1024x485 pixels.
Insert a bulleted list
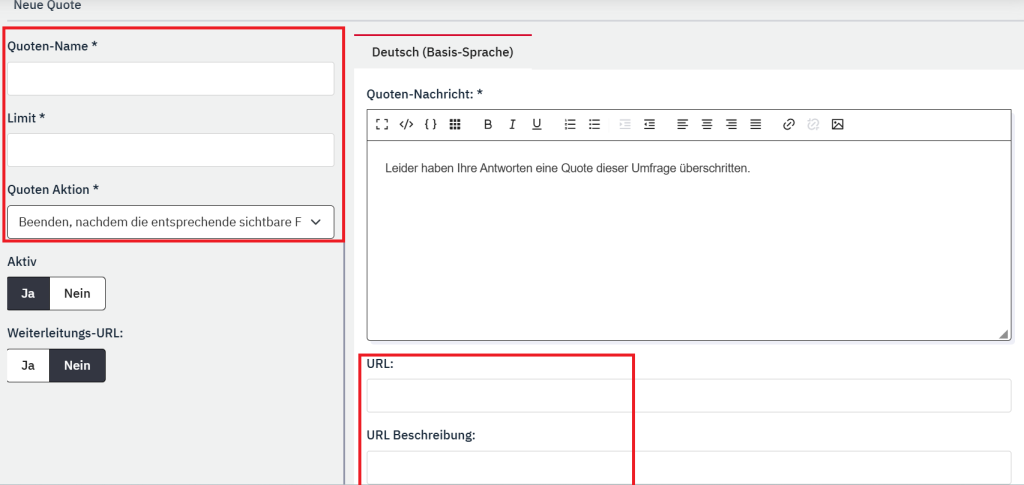coord(594,125)
